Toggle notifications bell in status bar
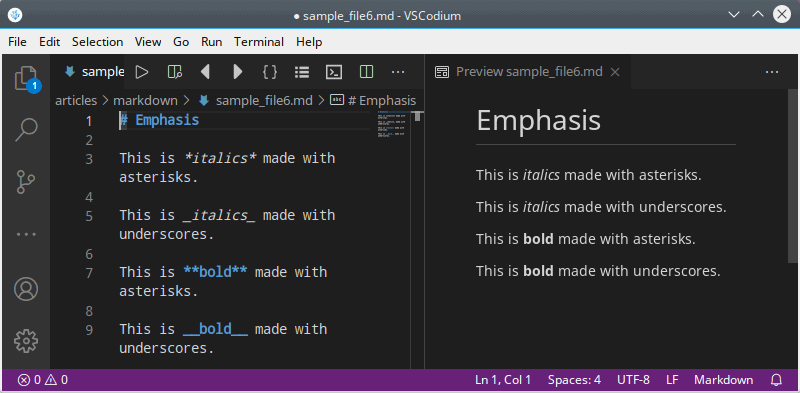Screen dimensions: 800x393 pyautogui.click(x=776, y=380)
